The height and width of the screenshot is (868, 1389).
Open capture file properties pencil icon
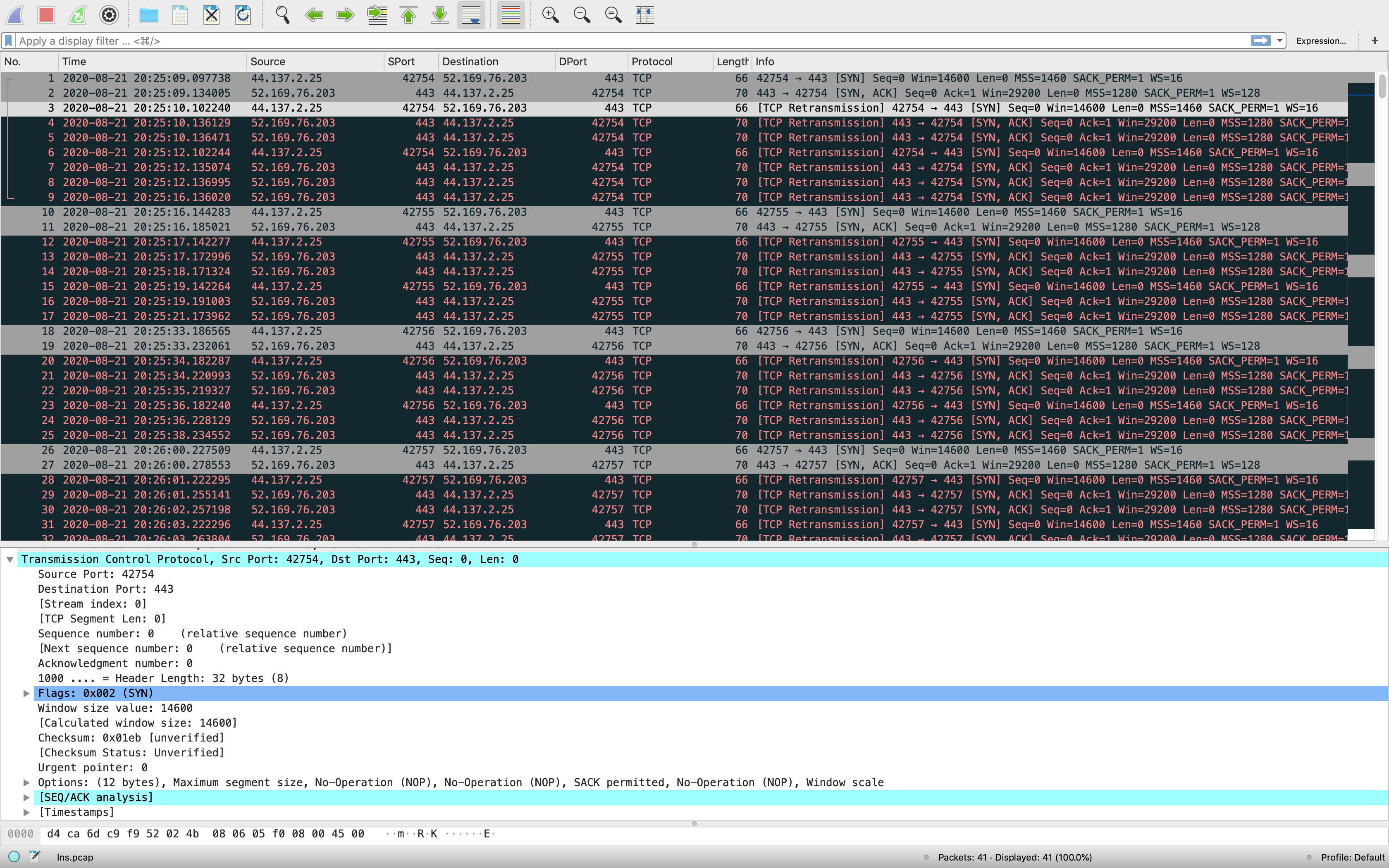[34, 856]
